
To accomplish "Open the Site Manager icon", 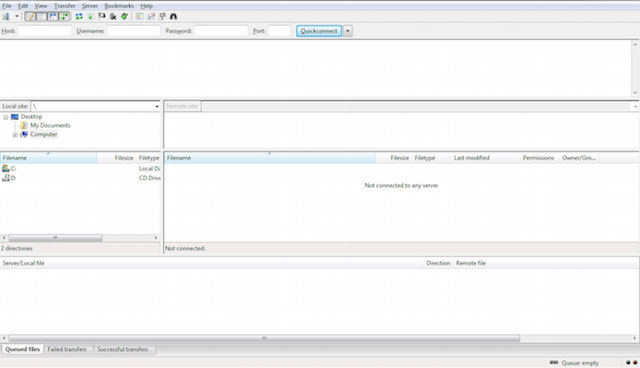I will click(6, 16).
